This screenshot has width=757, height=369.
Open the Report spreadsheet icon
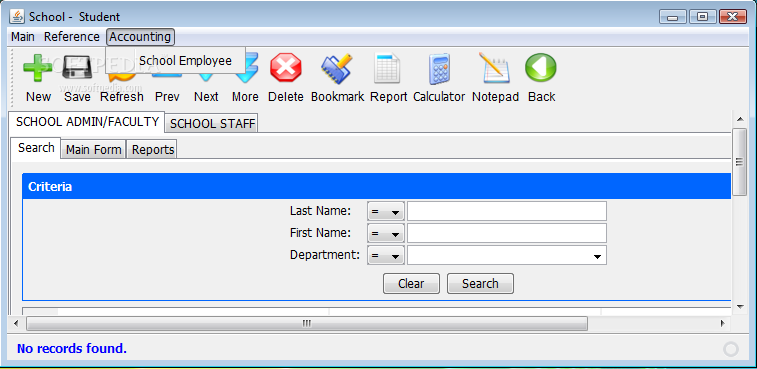[388, 68]
